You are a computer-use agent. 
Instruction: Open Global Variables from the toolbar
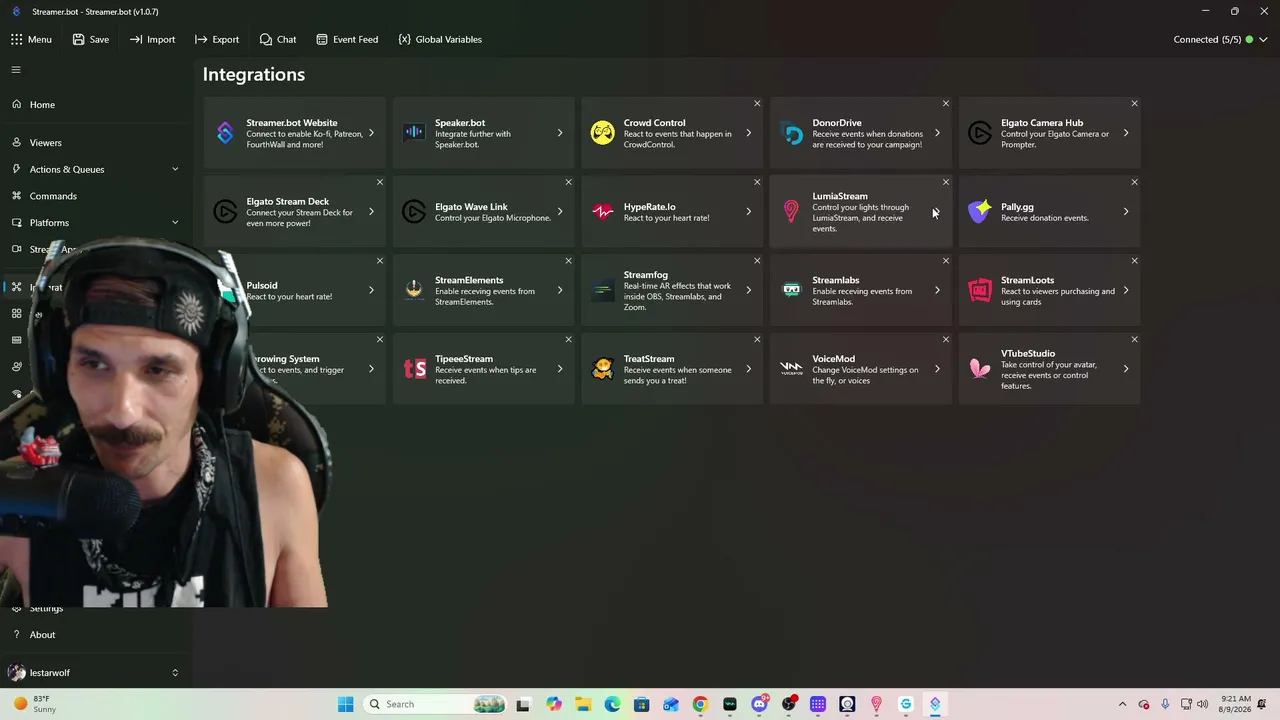point(439,39)
